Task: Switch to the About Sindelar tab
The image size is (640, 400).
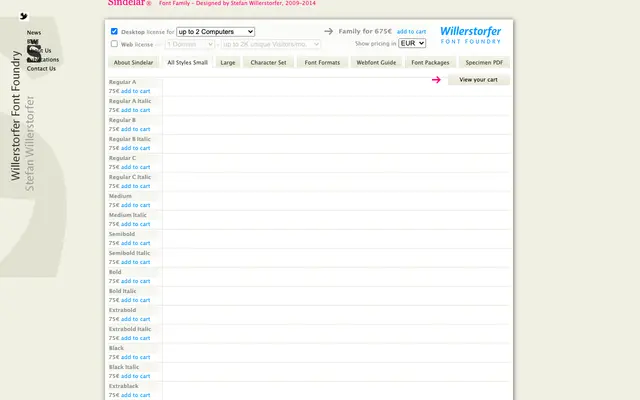Action: (133, 62)
